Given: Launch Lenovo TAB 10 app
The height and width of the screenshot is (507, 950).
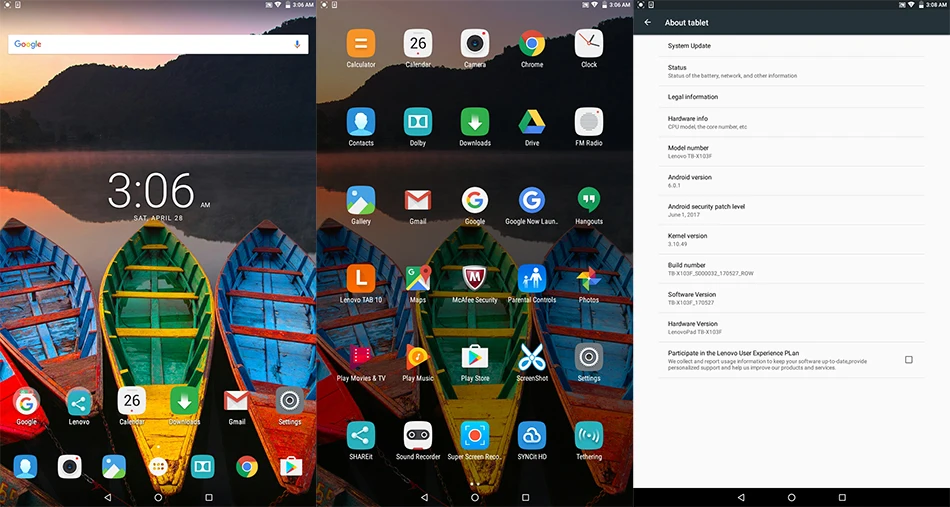Looking at the screenshot, I should coord(360,279).
